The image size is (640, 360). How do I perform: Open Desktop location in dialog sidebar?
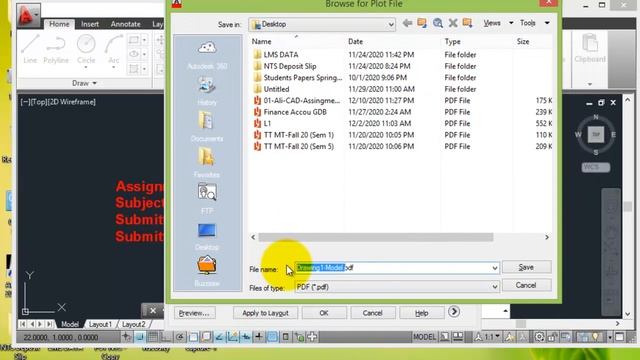(x=207, y=236)
